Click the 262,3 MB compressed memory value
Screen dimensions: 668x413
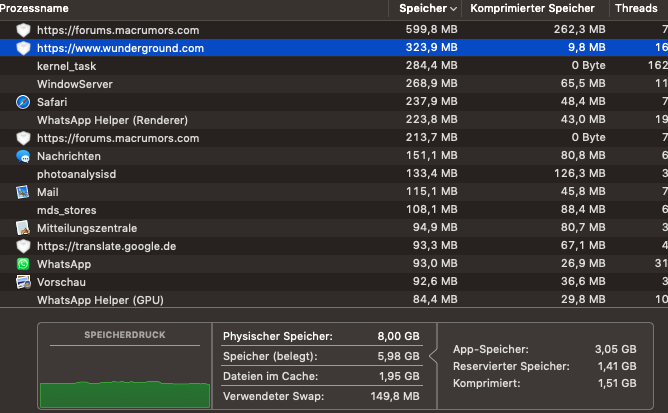(579, 29)
